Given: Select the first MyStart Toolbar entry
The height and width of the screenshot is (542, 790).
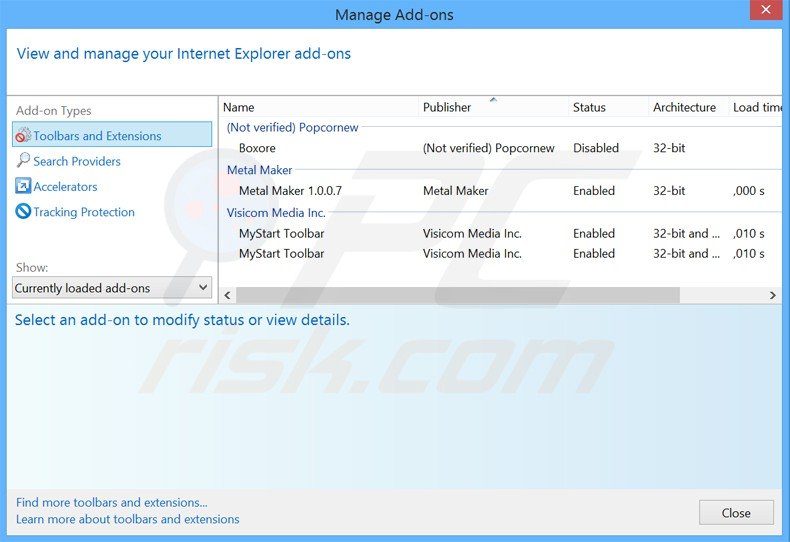Looking at the screenshot, I should [281, 233].
